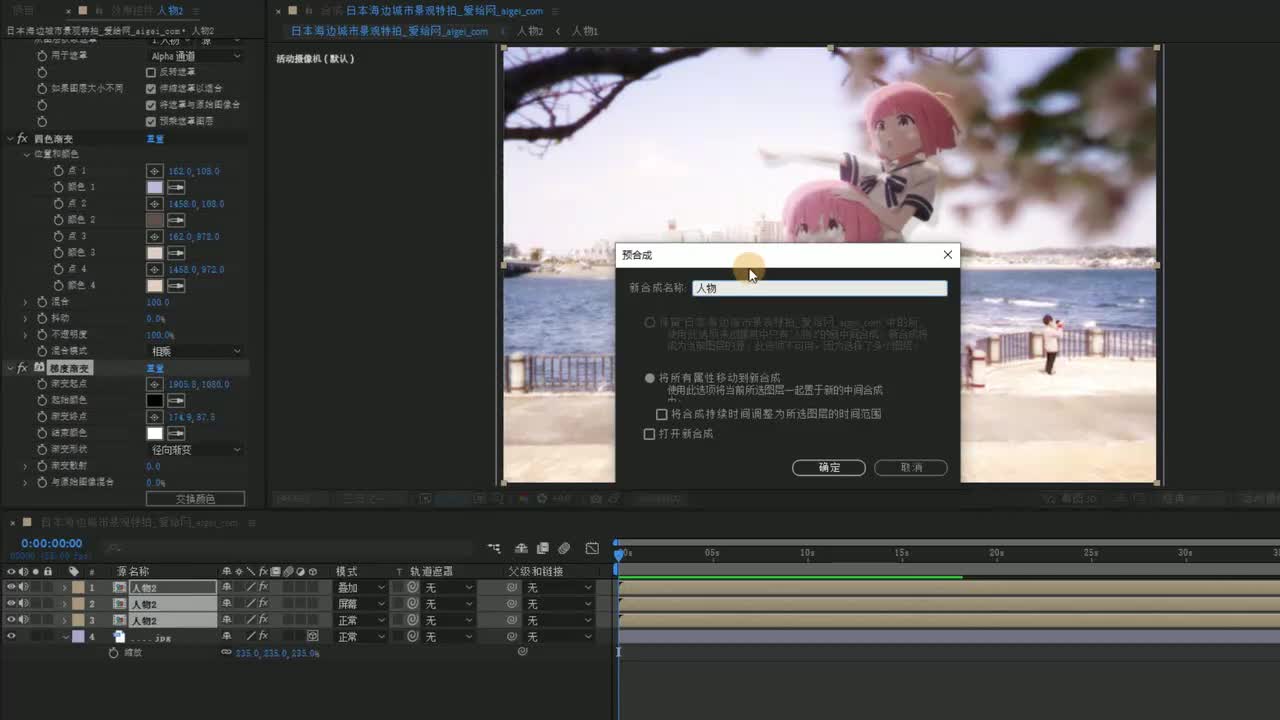Image resolution: width=1280 pixels, height=720 pixels.
Task: Check the 打开新合成 checkbox
Action: (x=649, y=434)
